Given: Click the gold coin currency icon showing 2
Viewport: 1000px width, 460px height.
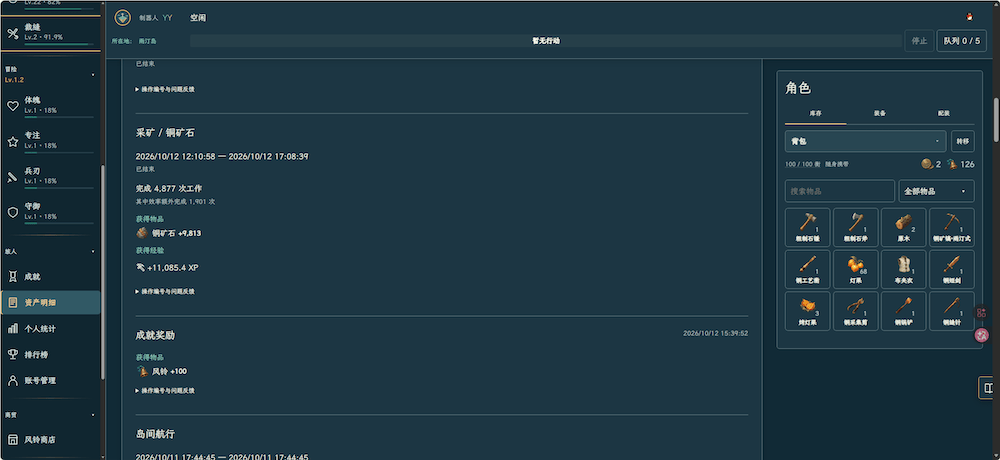Looking at the screenshot, I should point(927,164).
